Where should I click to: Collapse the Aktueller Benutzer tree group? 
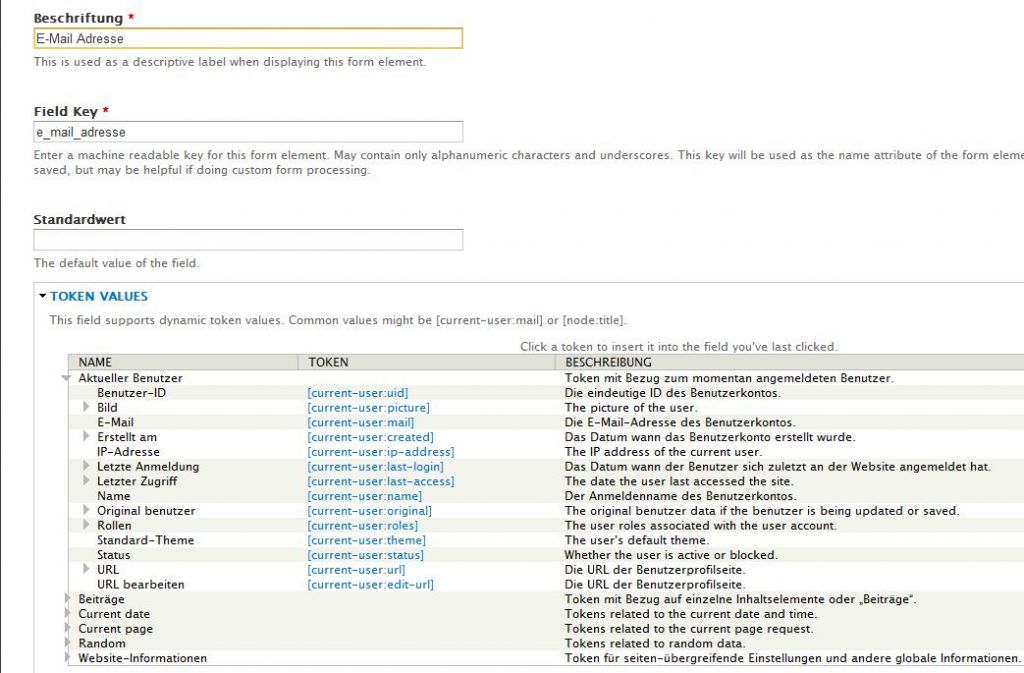(68, 379)
